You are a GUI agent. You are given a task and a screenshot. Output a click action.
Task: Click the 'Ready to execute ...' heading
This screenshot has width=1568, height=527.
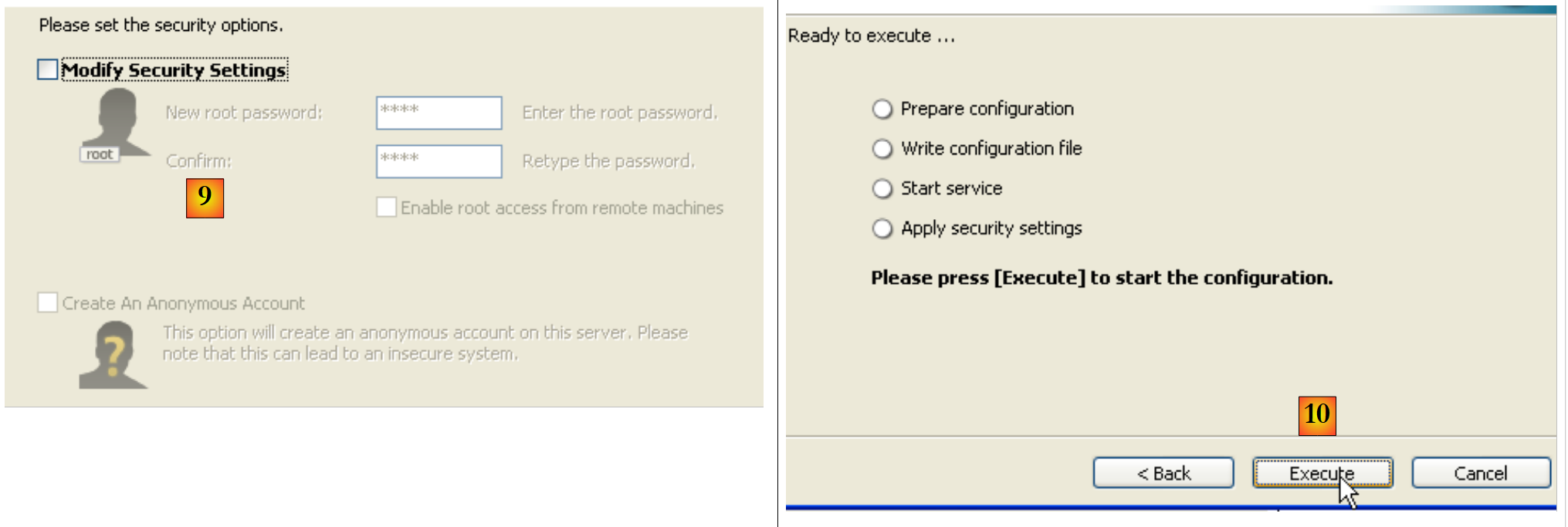click(x=871, y=36)
